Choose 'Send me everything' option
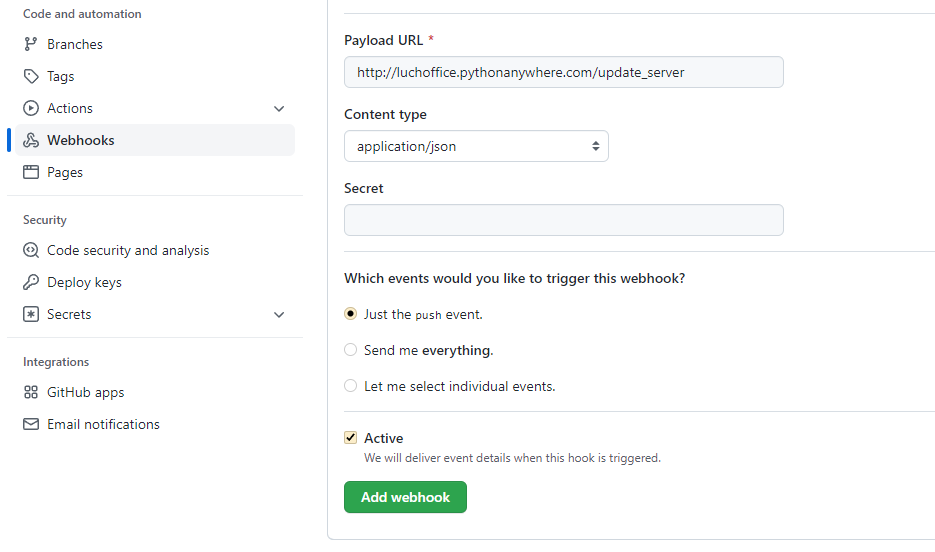Screen dimensions: 935x552 (350, 350)
